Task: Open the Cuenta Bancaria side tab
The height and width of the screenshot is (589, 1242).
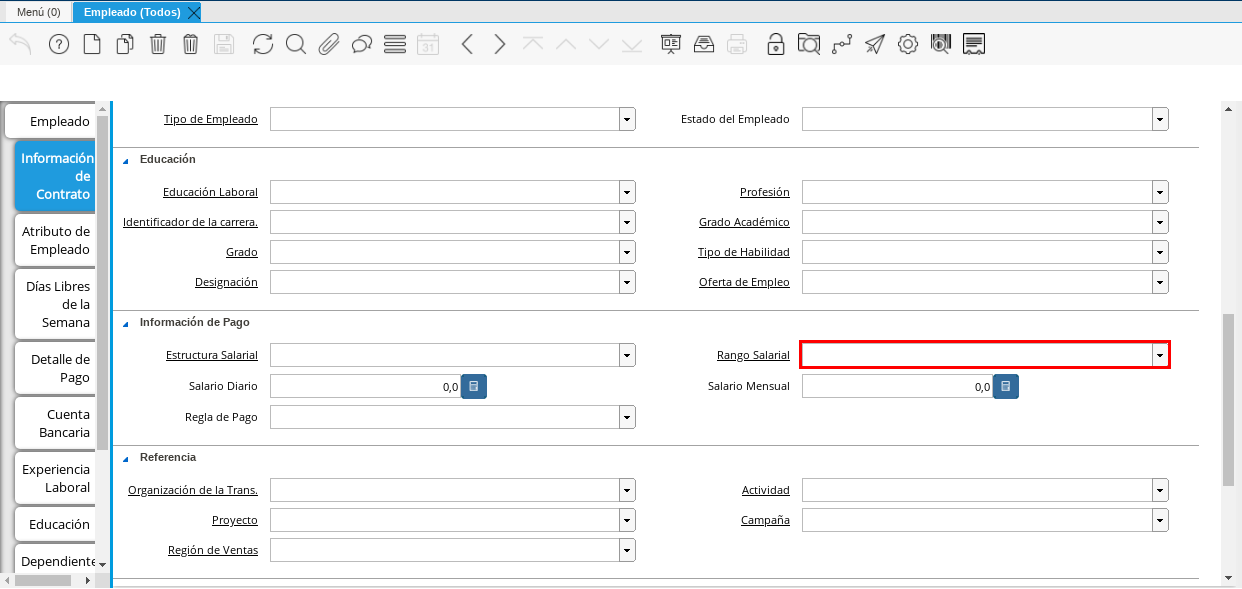Action: pos(58,423)
